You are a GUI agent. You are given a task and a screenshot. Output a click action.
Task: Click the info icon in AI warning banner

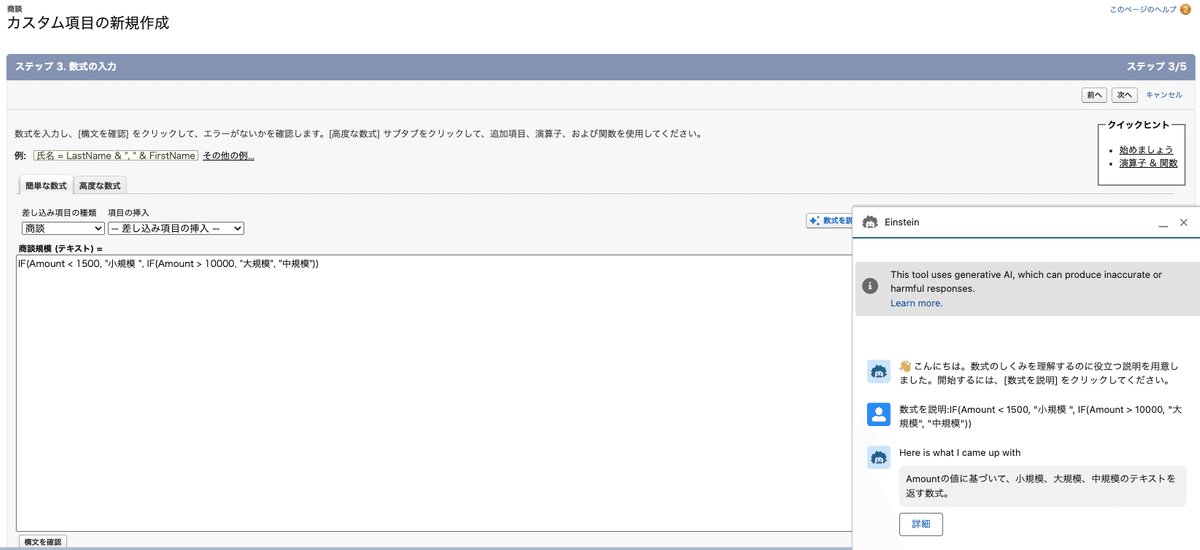[871, 285]
